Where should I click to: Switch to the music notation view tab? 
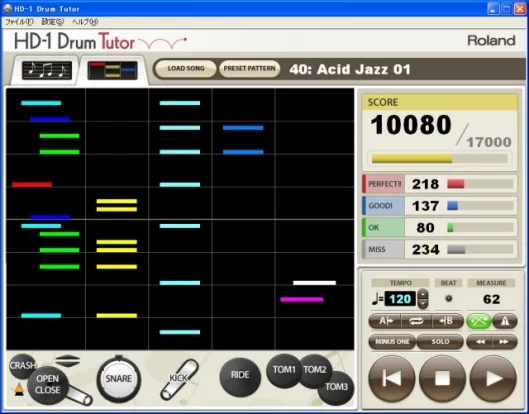point(47,71)
